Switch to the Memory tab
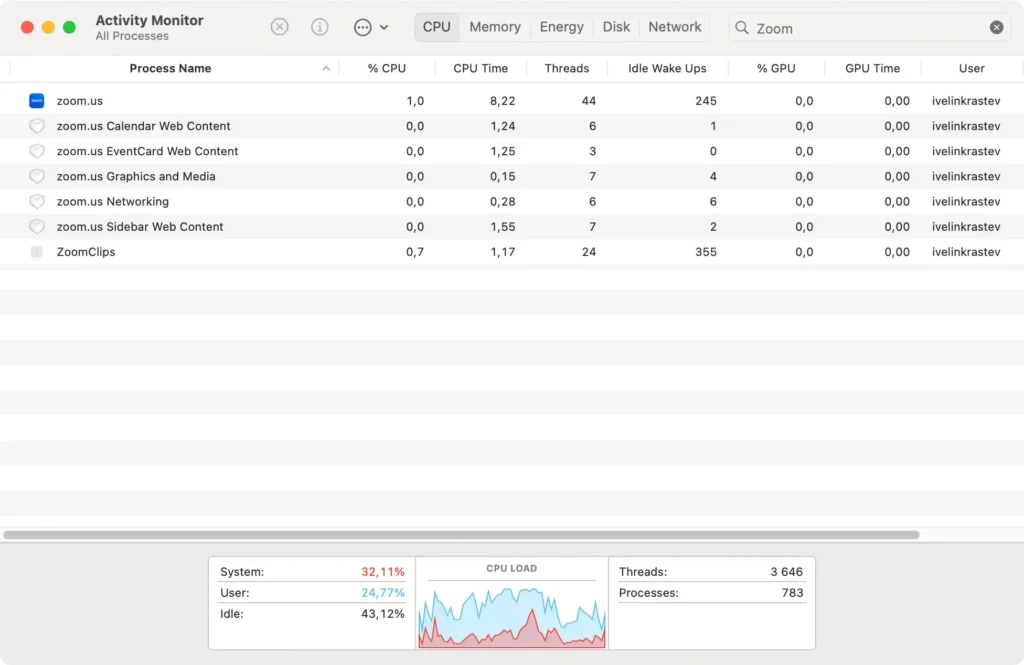Image resolution: width=1024 pixels, height=665 pixels. 495,27
